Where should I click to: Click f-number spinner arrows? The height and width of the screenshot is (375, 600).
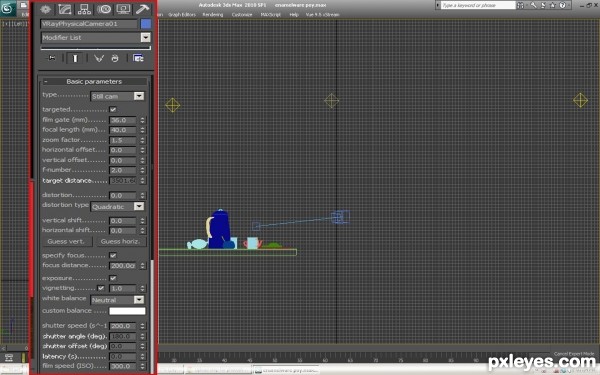[142, 170]
